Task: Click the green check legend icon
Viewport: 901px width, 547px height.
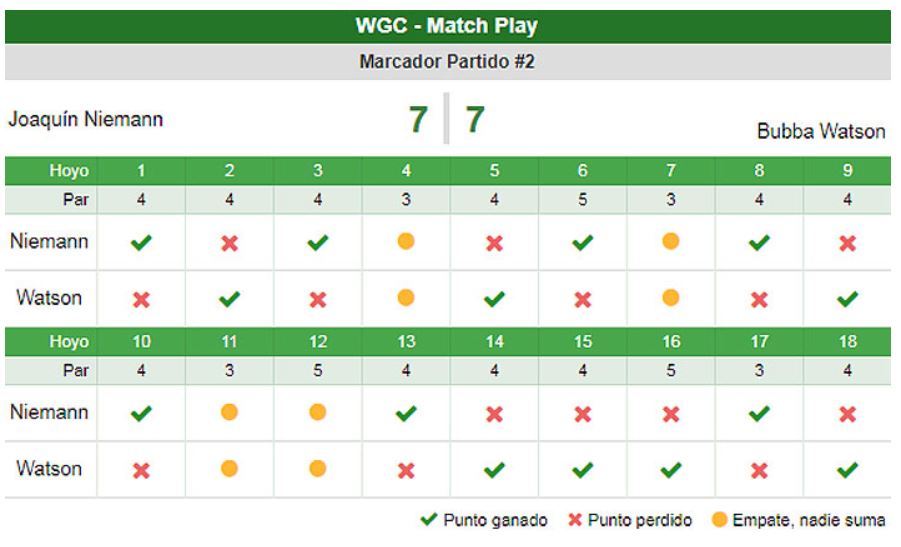Action: point(429,520)
